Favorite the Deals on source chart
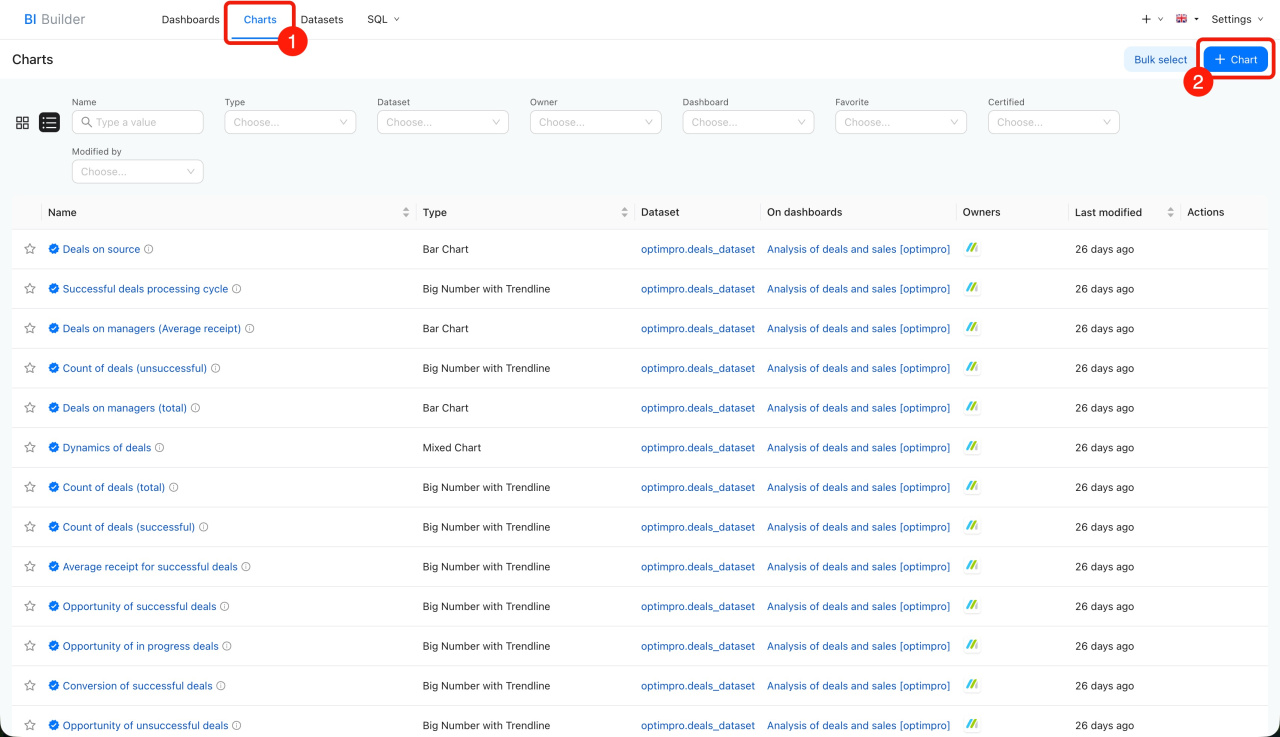 (30, 249)
